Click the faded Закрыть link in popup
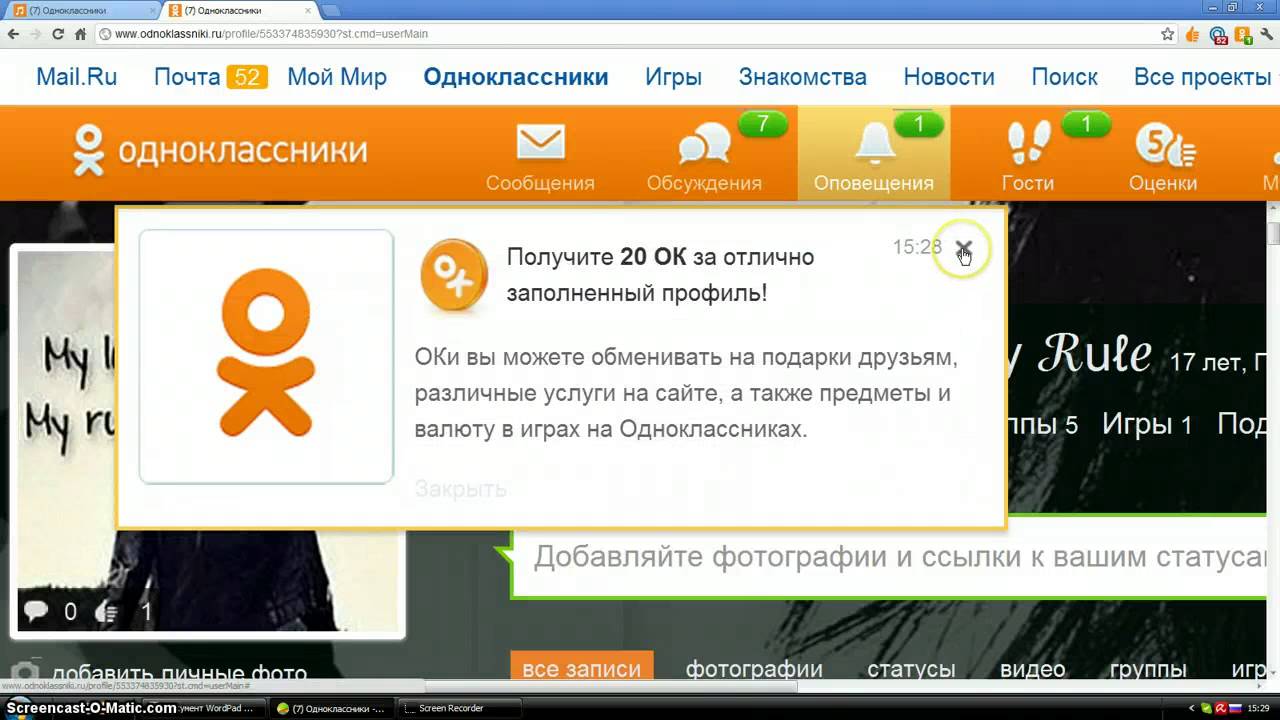Screen dimensions: 1280x720 tap(460, 489)
